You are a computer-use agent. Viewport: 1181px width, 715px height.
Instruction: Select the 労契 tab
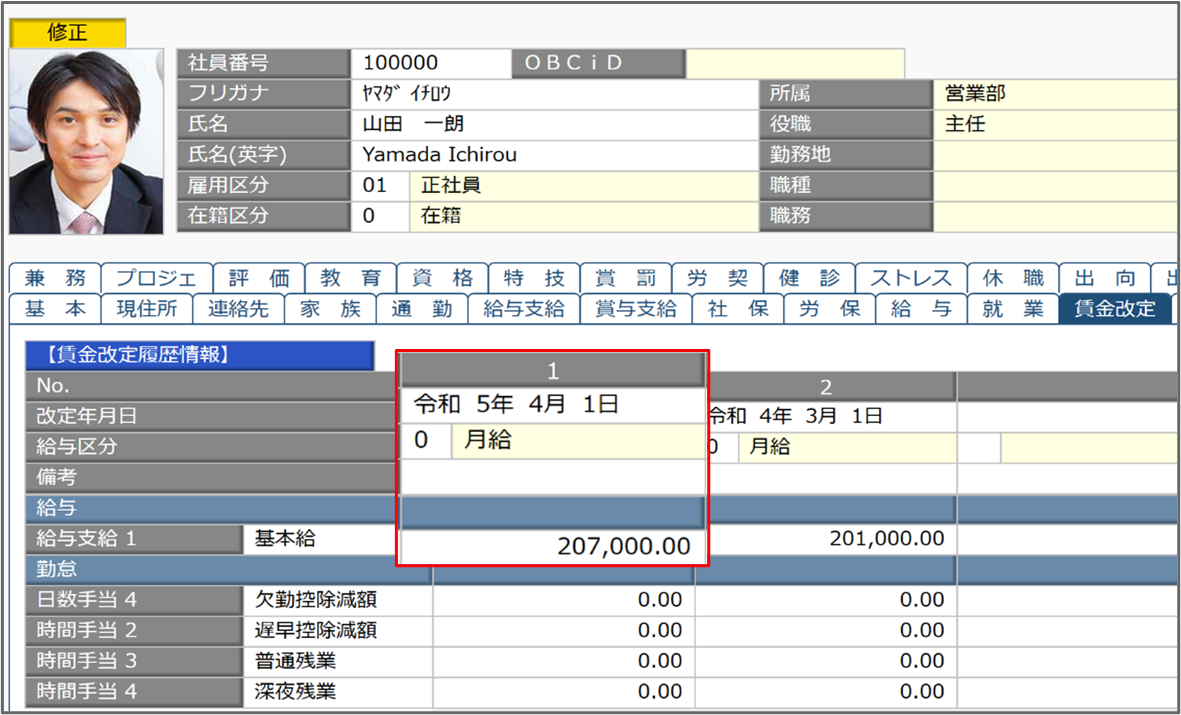coord(718,278)
